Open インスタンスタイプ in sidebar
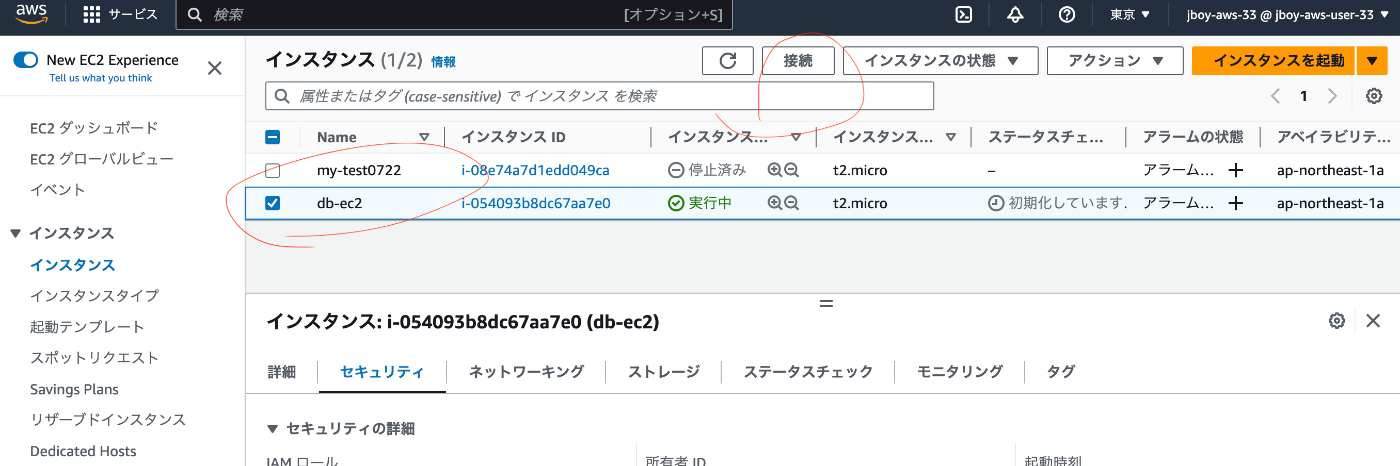The width and height of the screenshot is (1400, 466). pyautogui.click(x=94, y=296)
